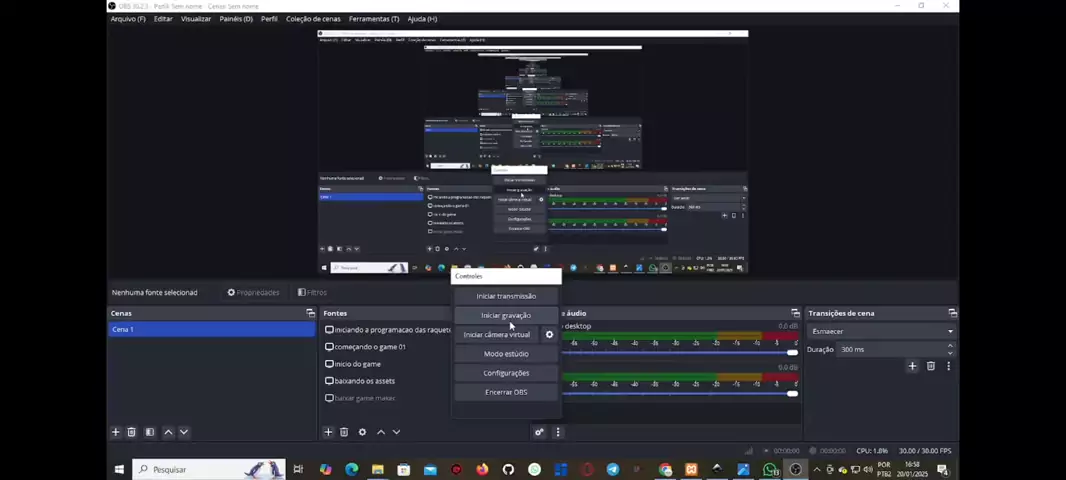Open the Ferramentas menu

[x=373, y=19]
